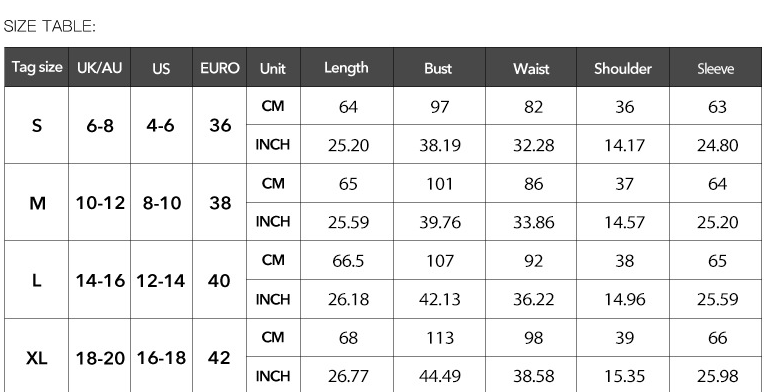
Task: Click the shoulder value 14.17 inches
Action: tap(623, 145)
